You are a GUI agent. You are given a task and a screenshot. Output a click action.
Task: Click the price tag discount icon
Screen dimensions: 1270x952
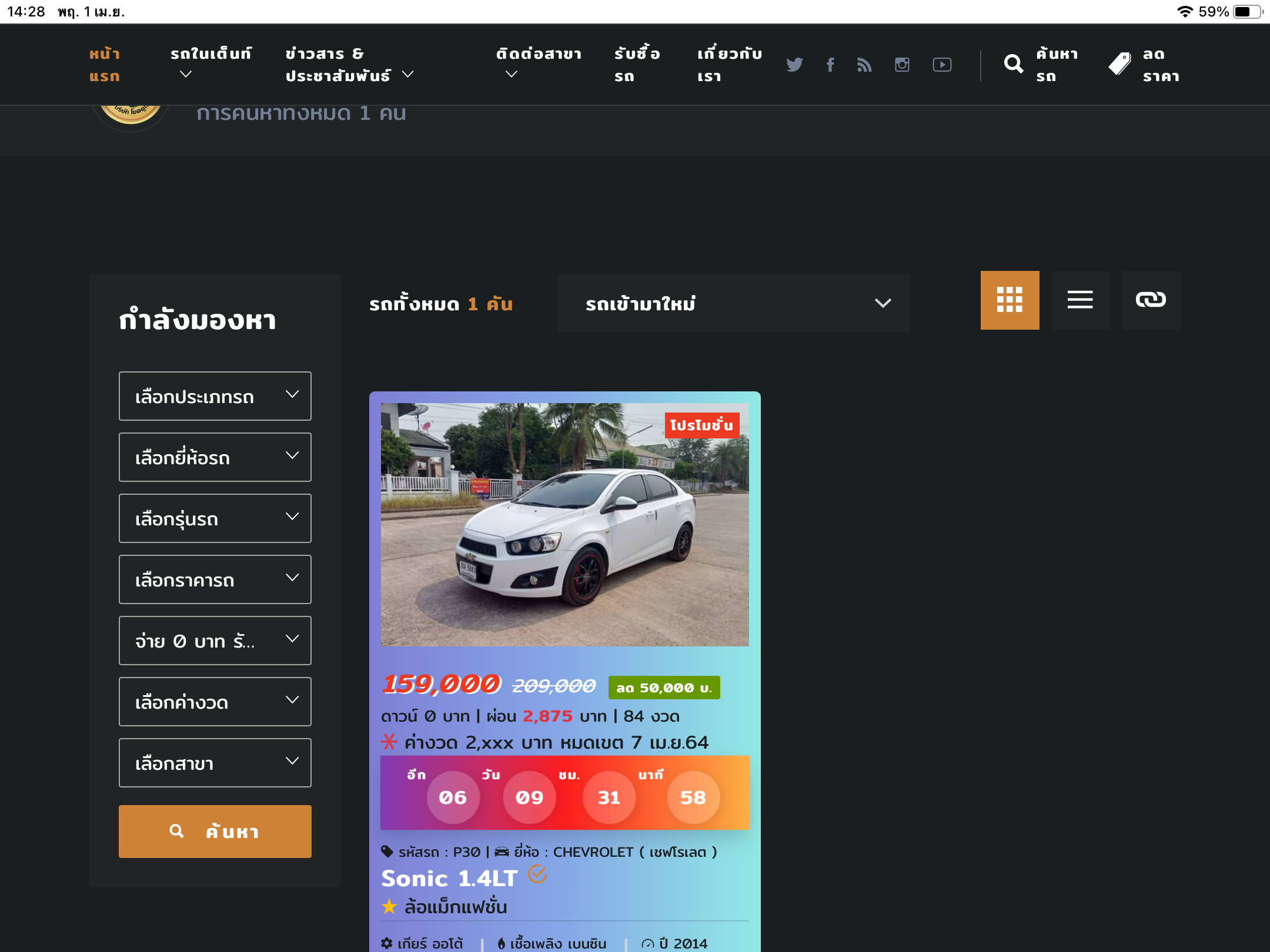[x=1119, y=64]
